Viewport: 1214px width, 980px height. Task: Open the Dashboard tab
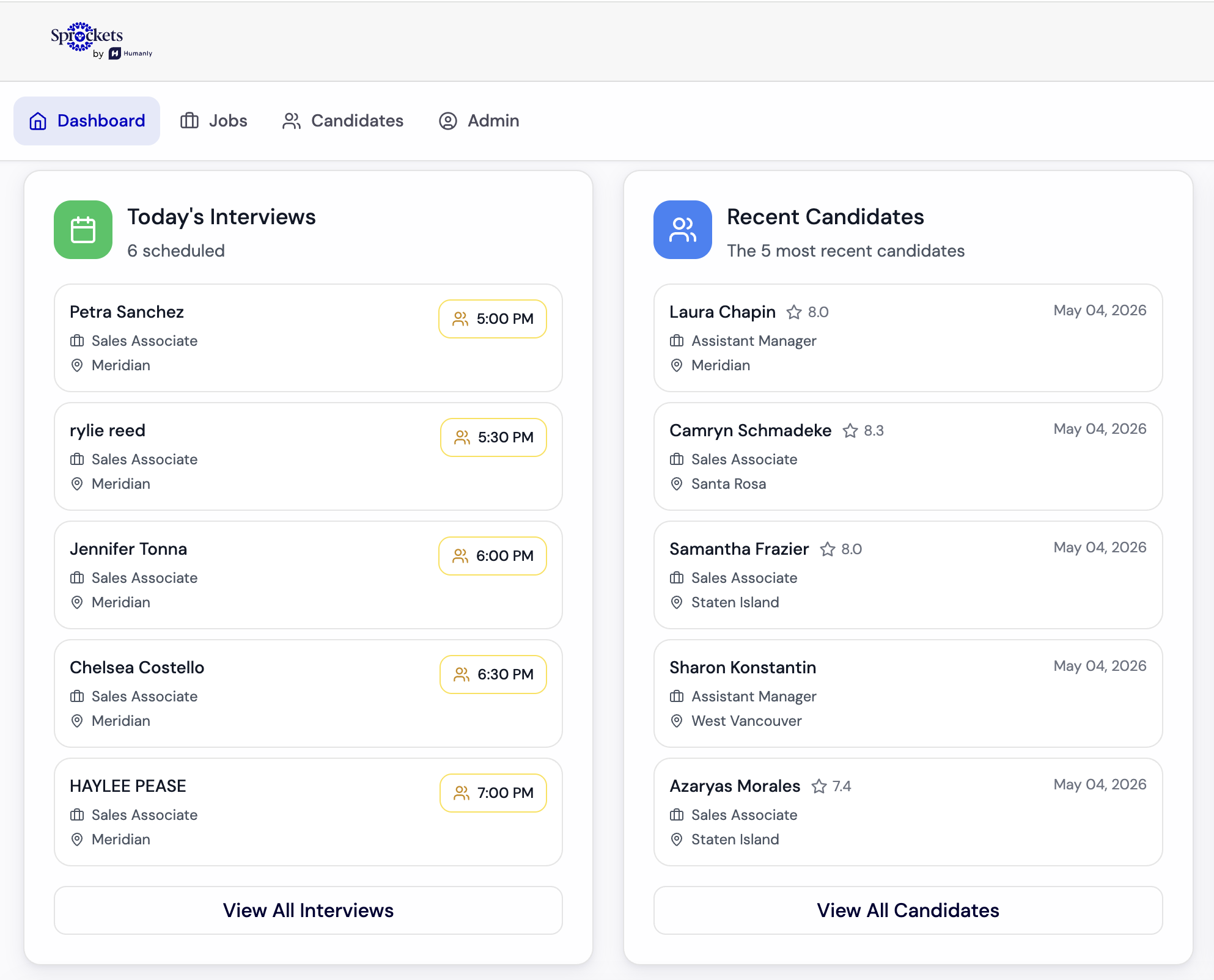pyautogui.click(x=87, y=121)
